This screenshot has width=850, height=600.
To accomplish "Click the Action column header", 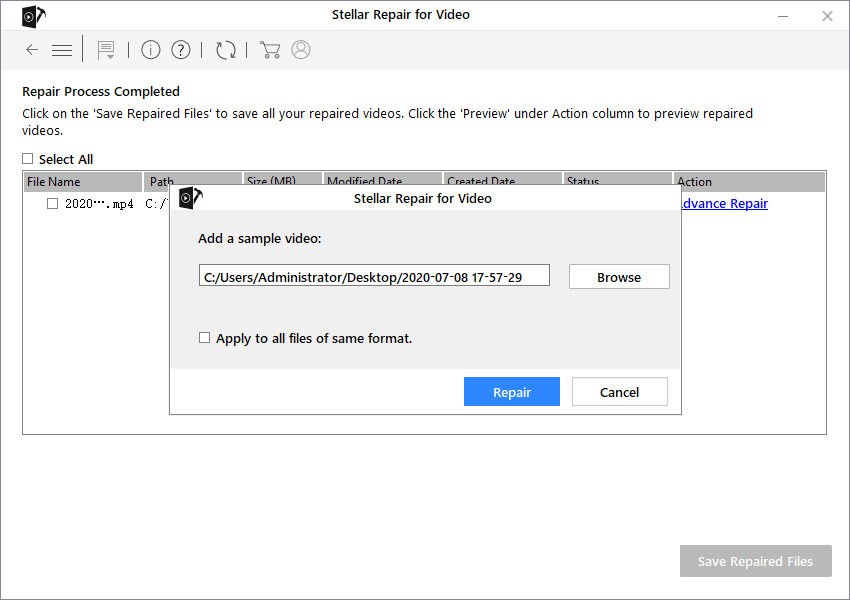I will point(749,182).
